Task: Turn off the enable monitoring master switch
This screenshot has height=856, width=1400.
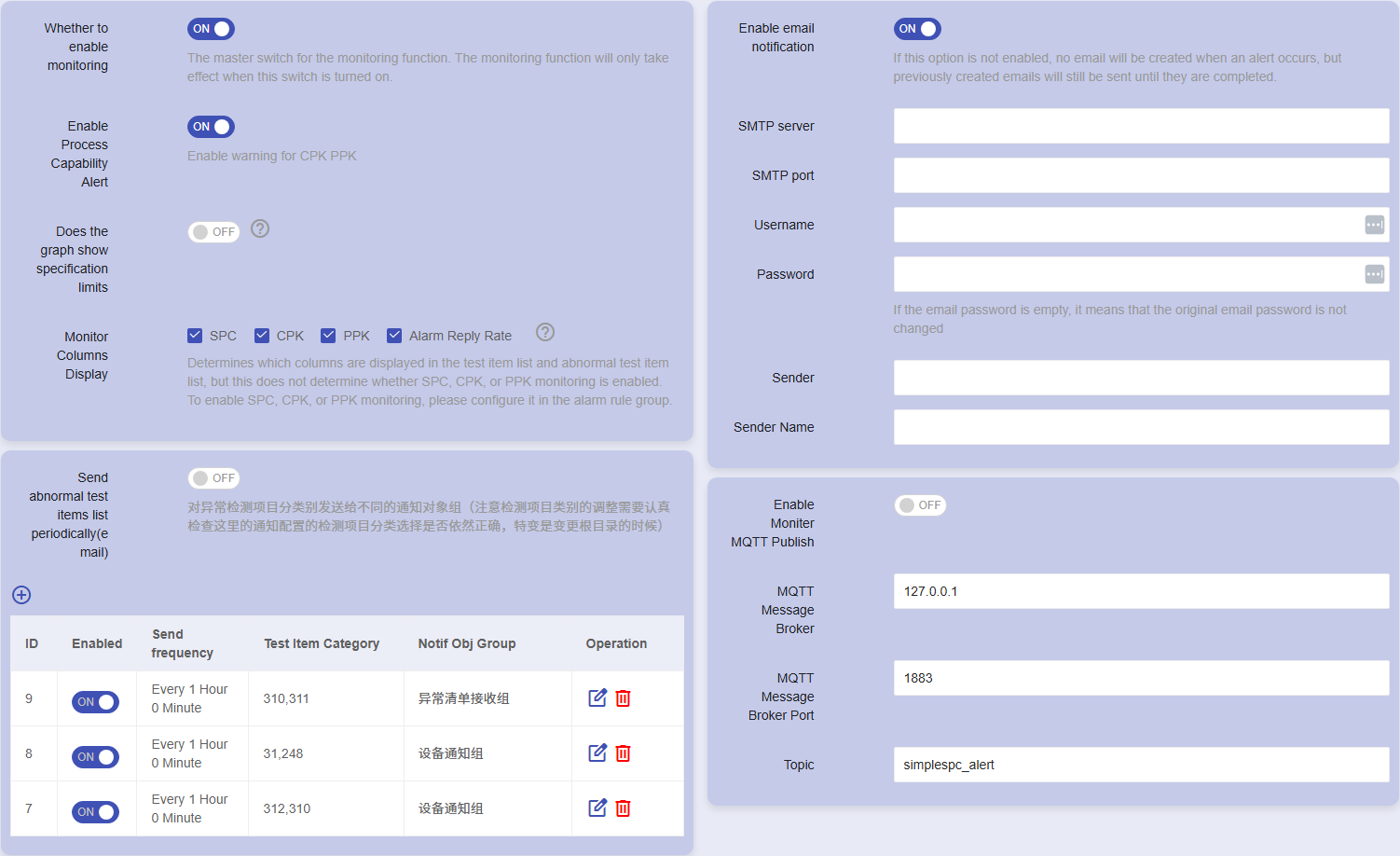Action: pos(212,29)
